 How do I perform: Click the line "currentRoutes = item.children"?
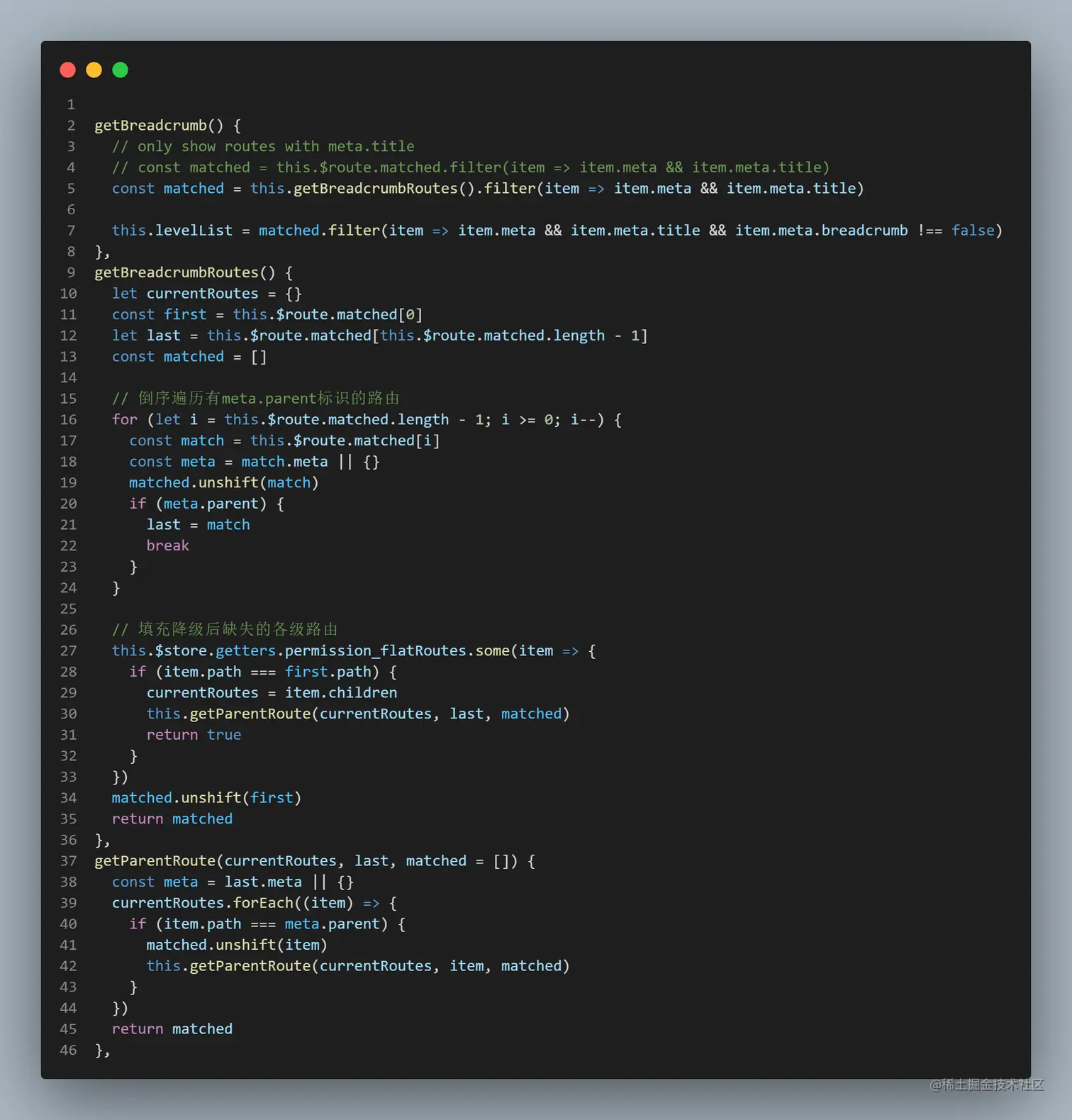click(x=272, y=692)
